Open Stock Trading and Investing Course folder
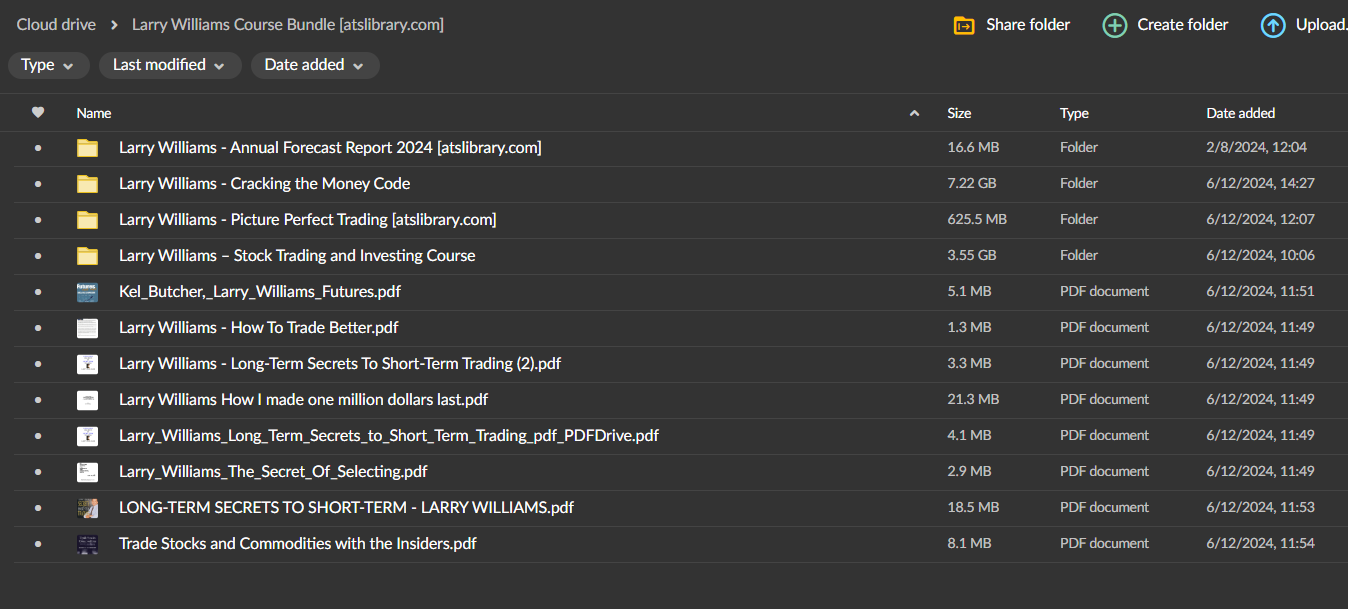This screenshot has height=609, width=1348. tap(296, 256)
